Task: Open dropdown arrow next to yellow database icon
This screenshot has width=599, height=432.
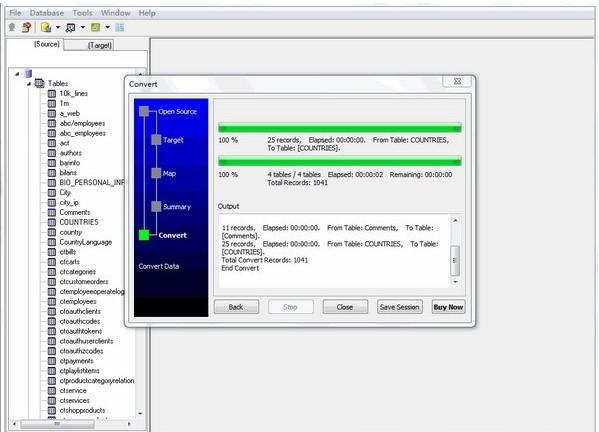Action: click(x=58, y=28)
